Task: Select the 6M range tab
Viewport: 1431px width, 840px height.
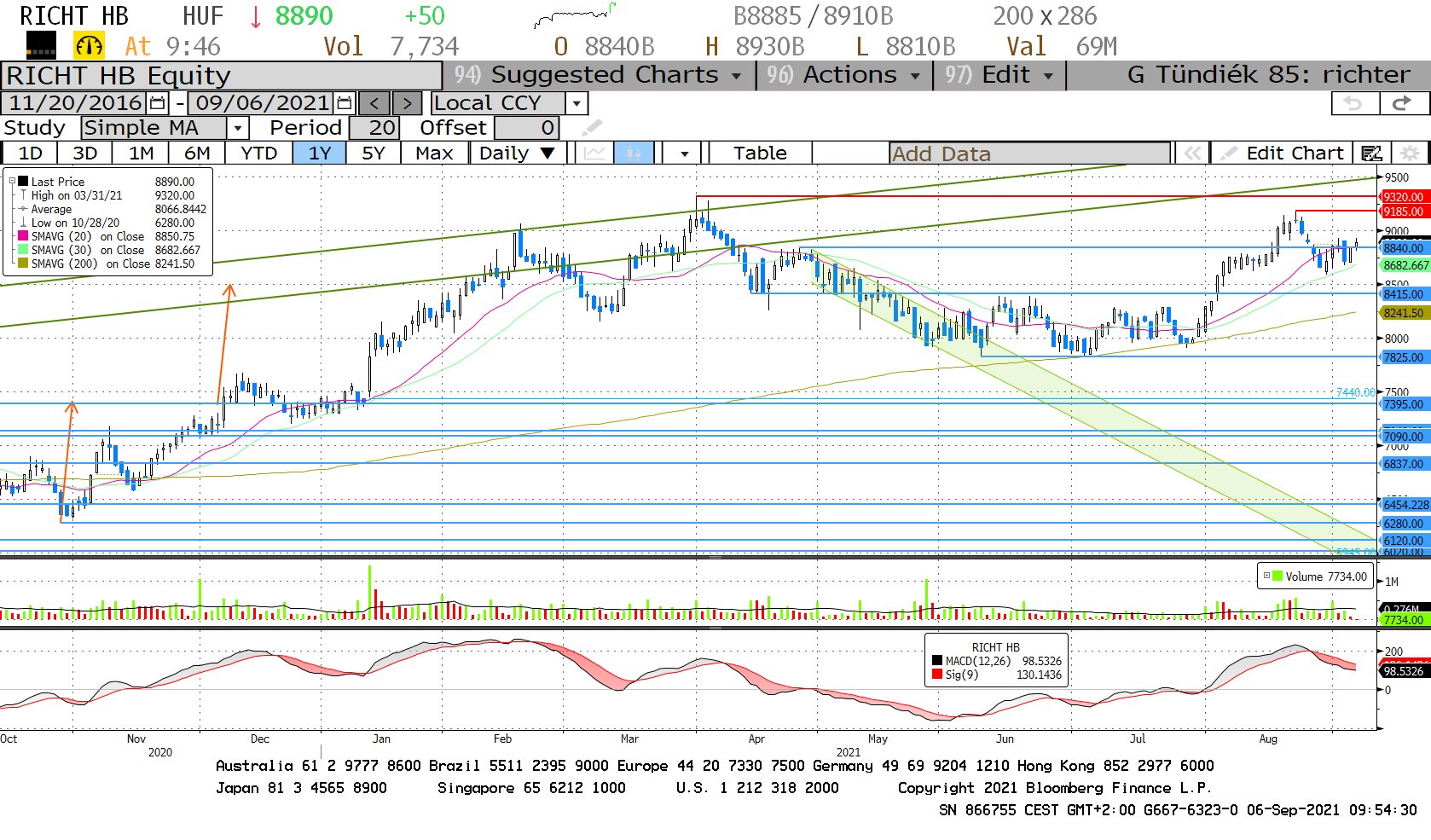Action: (x=197, y=154)
